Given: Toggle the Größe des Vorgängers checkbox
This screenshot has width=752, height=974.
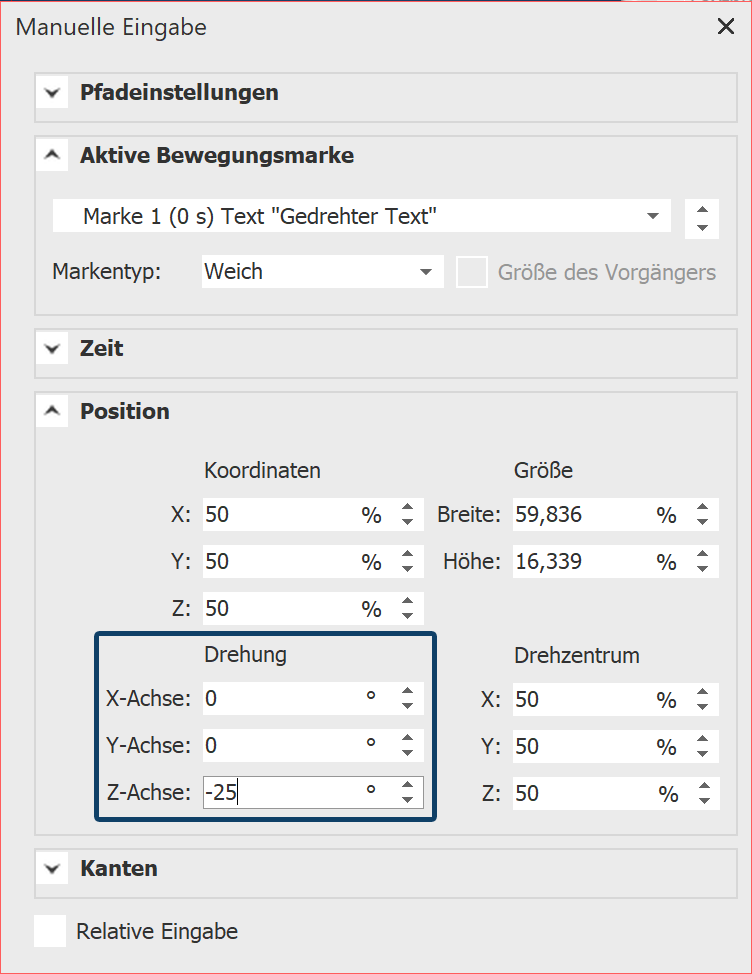Looking at the screenshot, I should click(x=472, y=272).
